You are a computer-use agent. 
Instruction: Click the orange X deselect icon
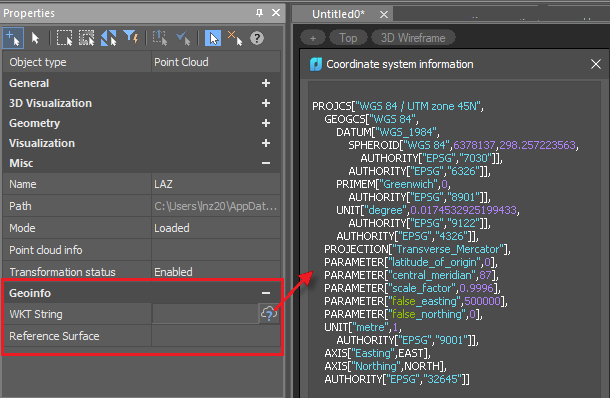tap(235, 38)
